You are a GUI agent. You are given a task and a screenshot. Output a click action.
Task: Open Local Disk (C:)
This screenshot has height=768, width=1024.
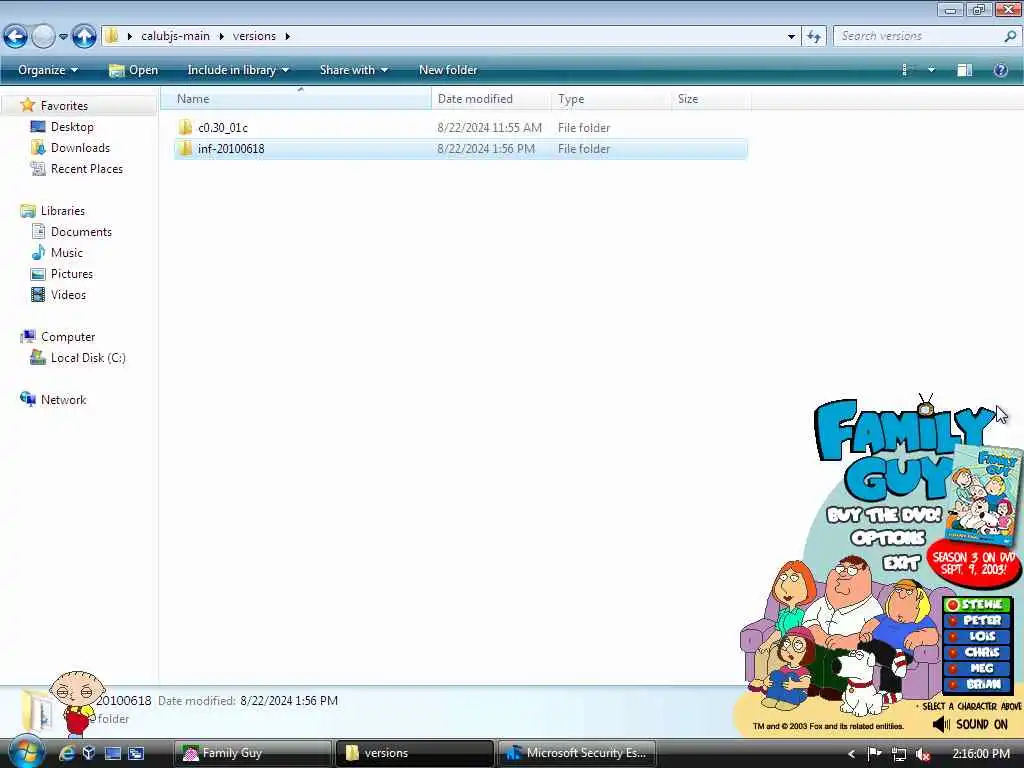[88, 358]
